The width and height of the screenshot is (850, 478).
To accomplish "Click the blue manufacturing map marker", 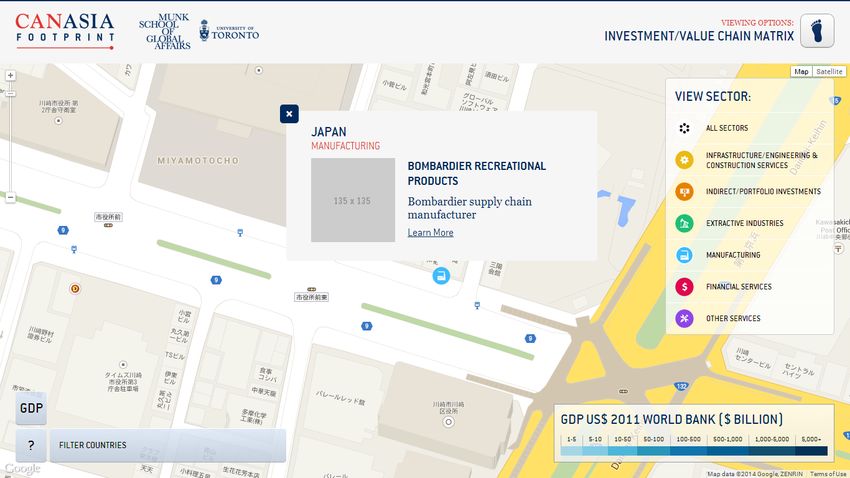I will [x=441, y=275].
